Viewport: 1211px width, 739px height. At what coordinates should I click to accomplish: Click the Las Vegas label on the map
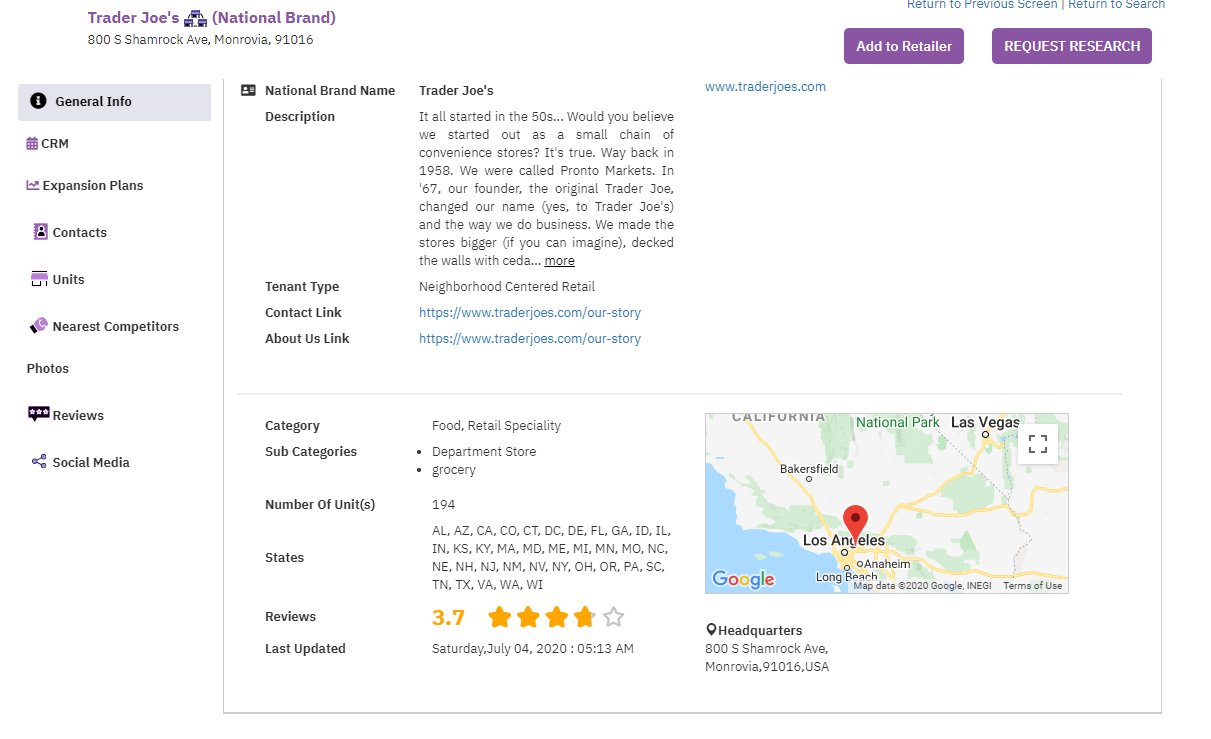click(x=985, y=422)
